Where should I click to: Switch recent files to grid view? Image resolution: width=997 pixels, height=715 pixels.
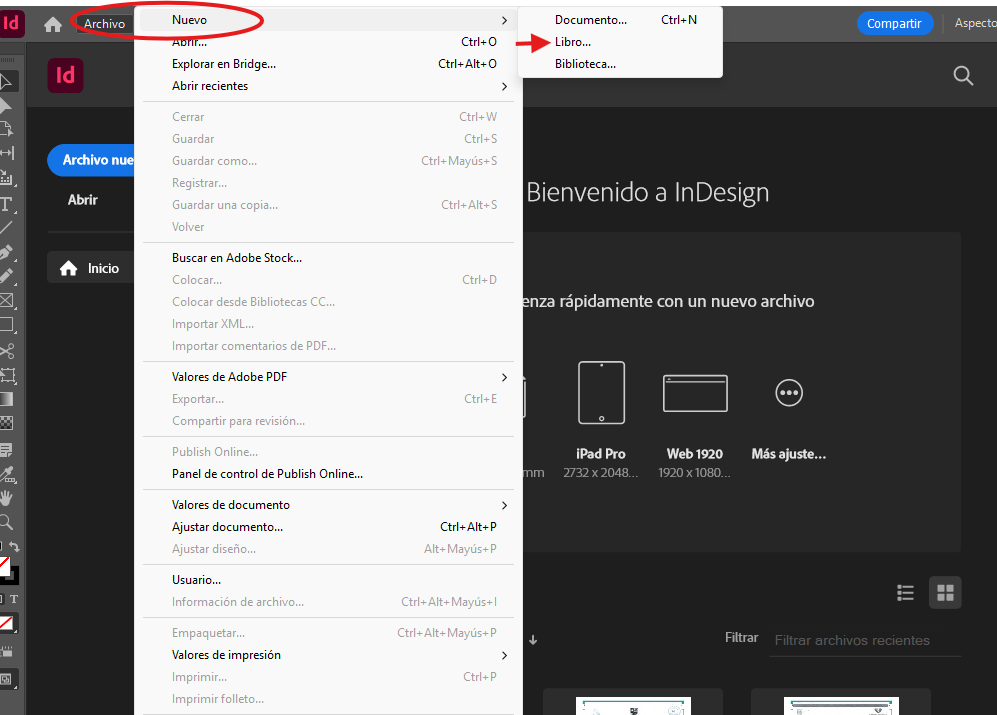(944, 592)
